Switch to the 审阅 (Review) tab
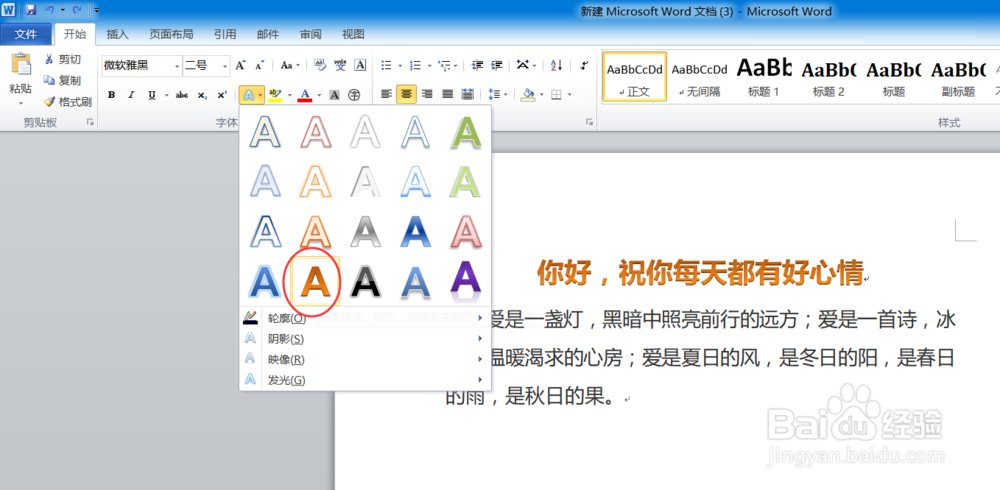The image size is (1000, 490). (x=311, y=34)
